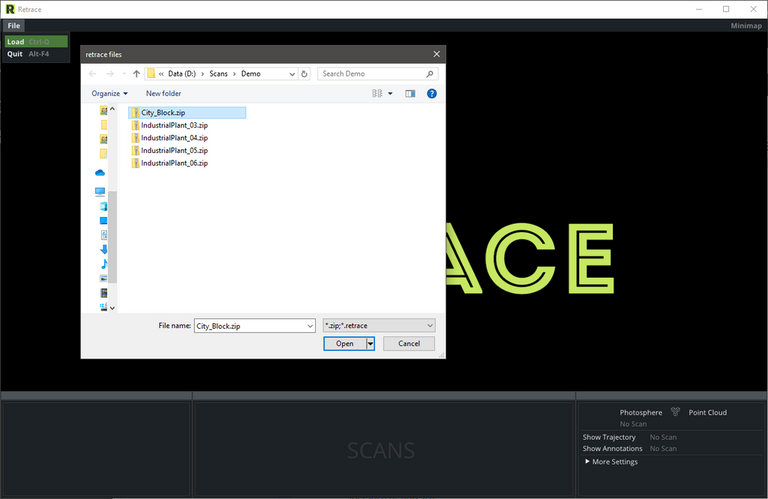Choose Load from the File menu
Screen dimensions: 768x499
(36, 42)
